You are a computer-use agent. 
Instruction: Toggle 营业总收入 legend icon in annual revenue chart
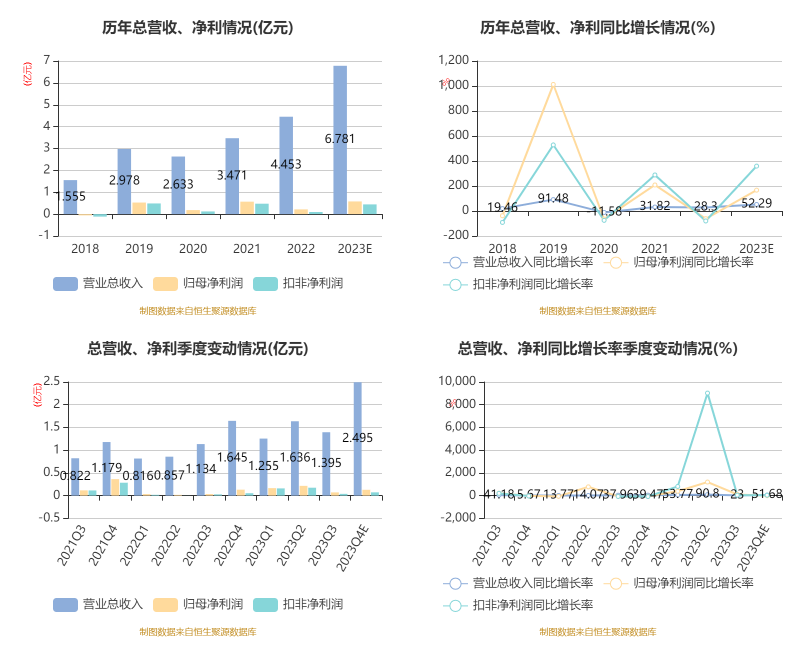pos(65,284)
